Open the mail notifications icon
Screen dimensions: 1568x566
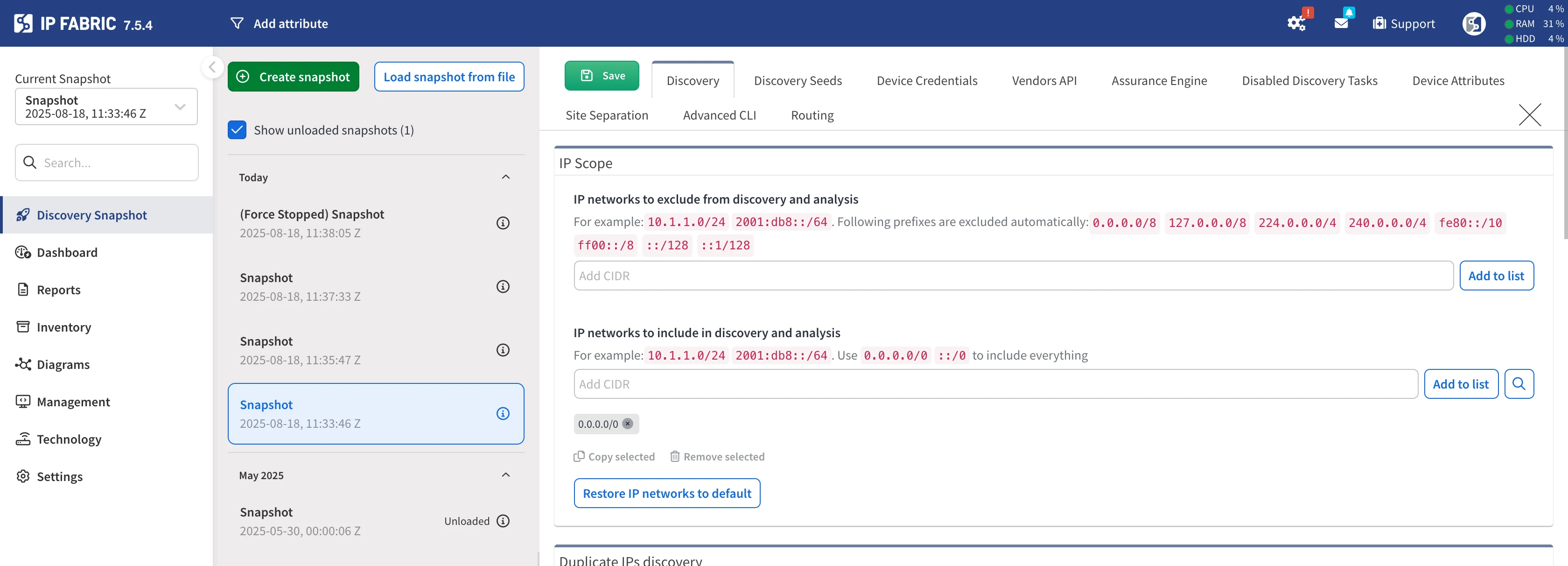[1342, 23]
